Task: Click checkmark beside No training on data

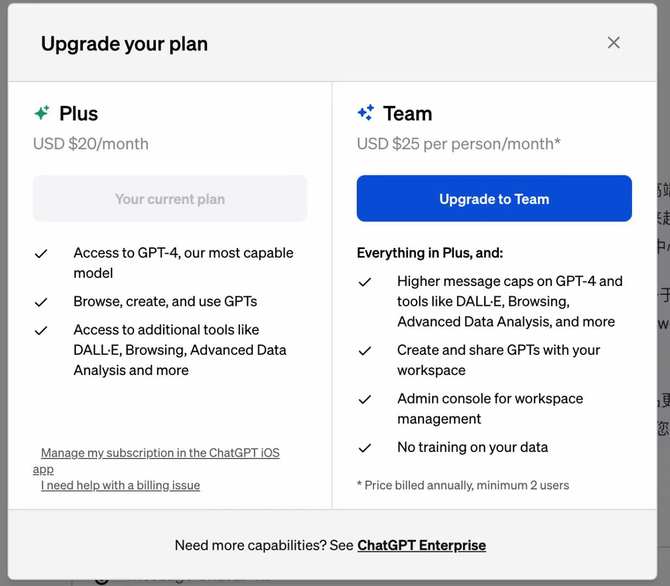Action: (365, 448)
